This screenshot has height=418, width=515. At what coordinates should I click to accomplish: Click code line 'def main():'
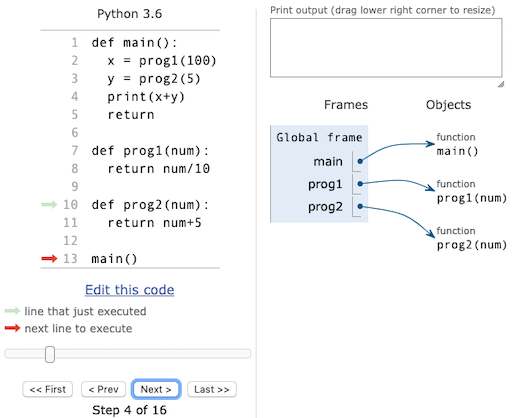pos(134,43)
